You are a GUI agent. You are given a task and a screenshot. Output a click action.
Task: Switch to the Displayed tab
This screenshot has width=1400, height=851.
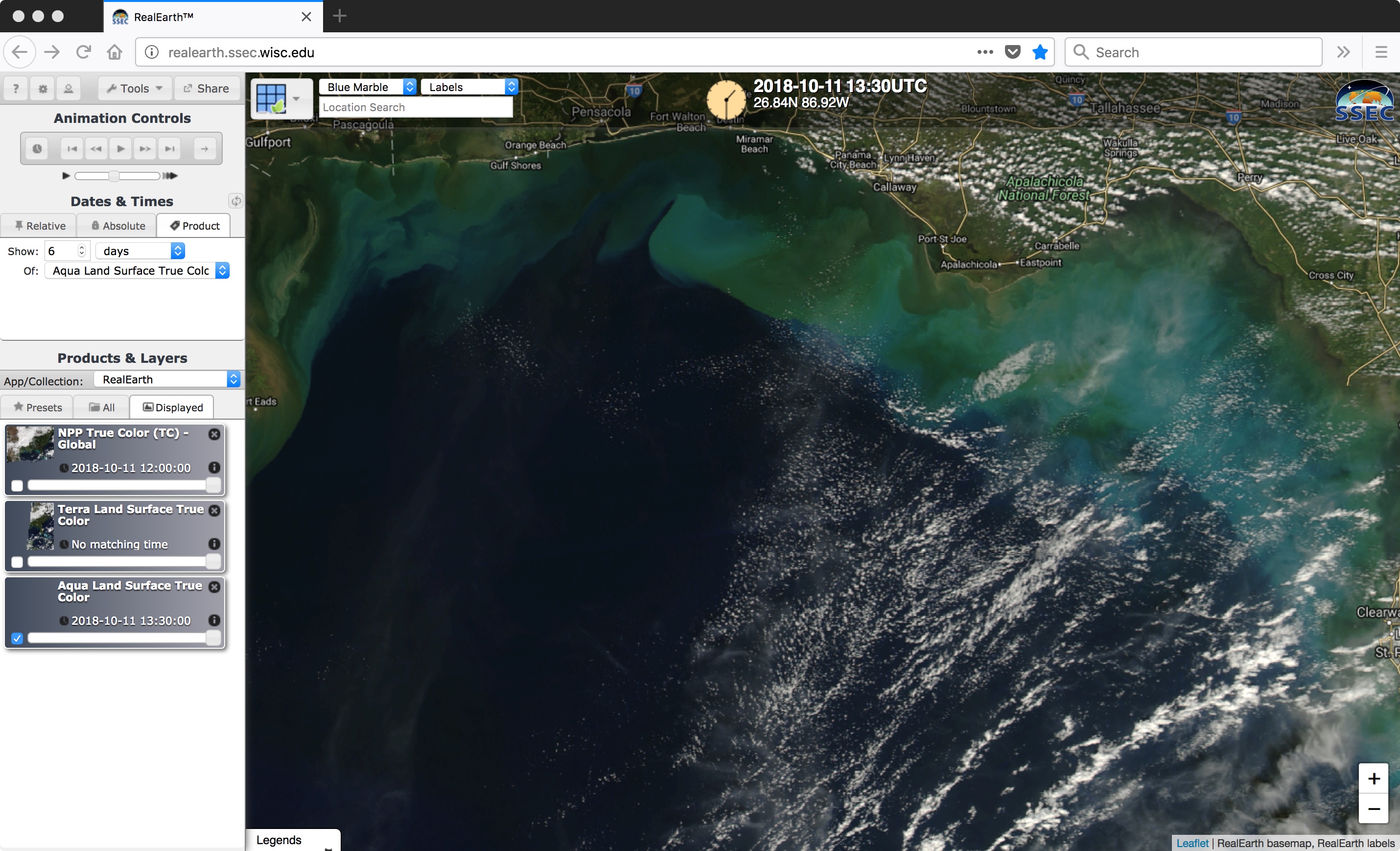pyautogui.click(x=172, y=407)
